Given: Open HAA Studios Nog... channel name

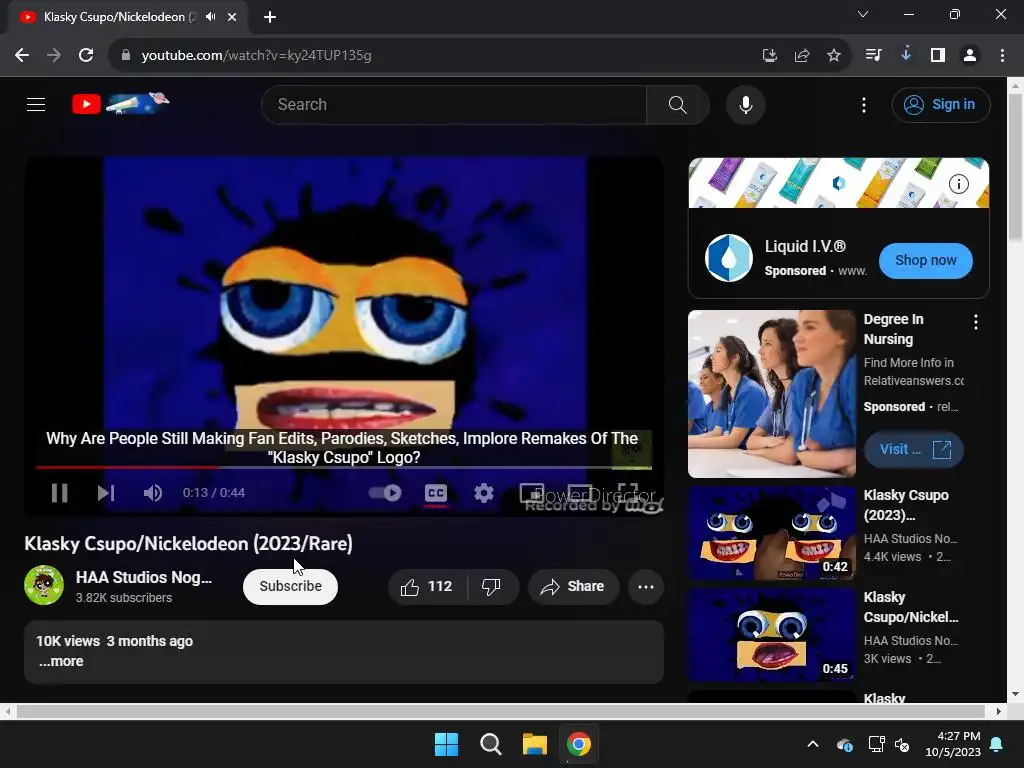Looking at the screenshot, I should [x=144, y=577].
